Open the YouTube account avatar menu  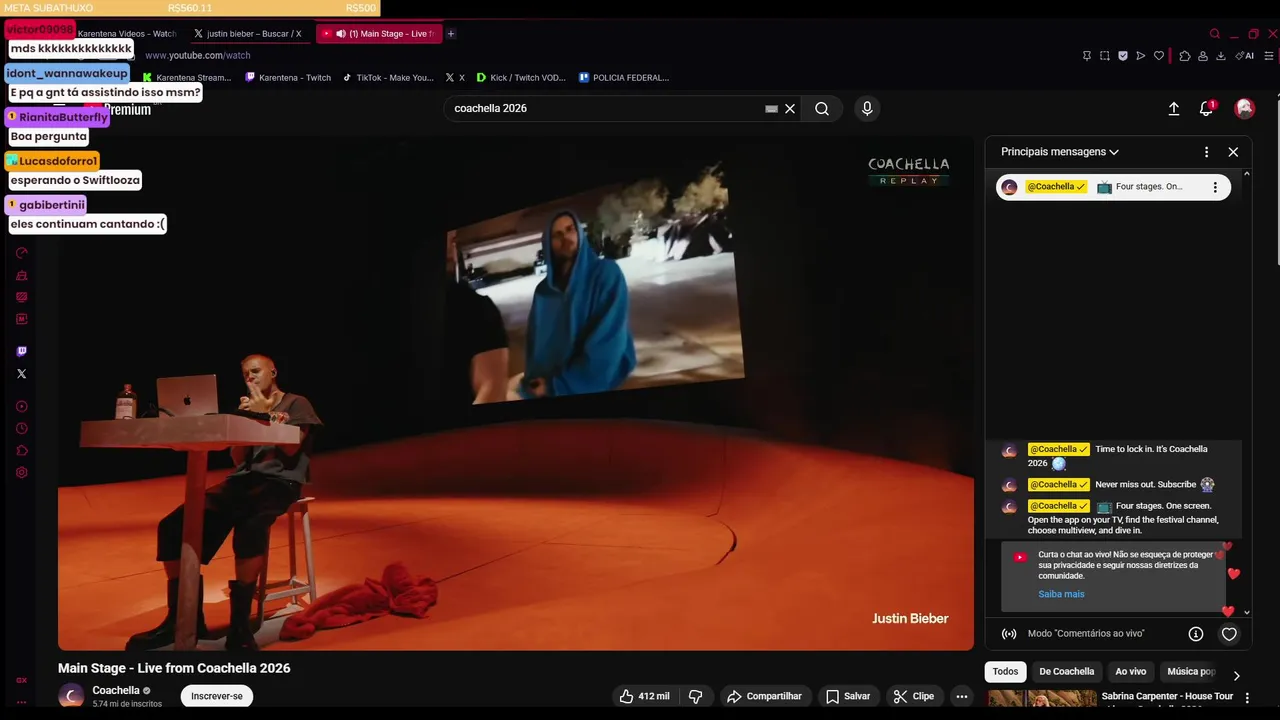(1244, 108)
